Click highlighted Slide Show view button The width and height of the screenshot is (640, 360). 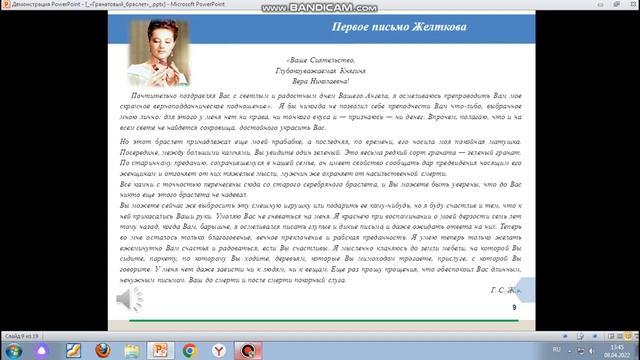point(628,336)
